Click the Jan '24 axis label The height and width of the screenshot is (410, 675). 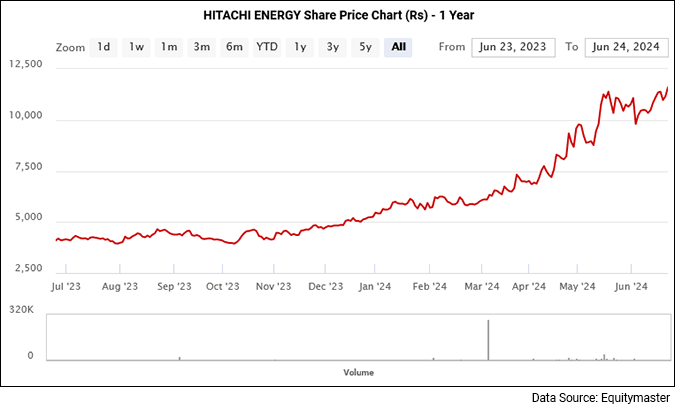click(x=375, y=286)
